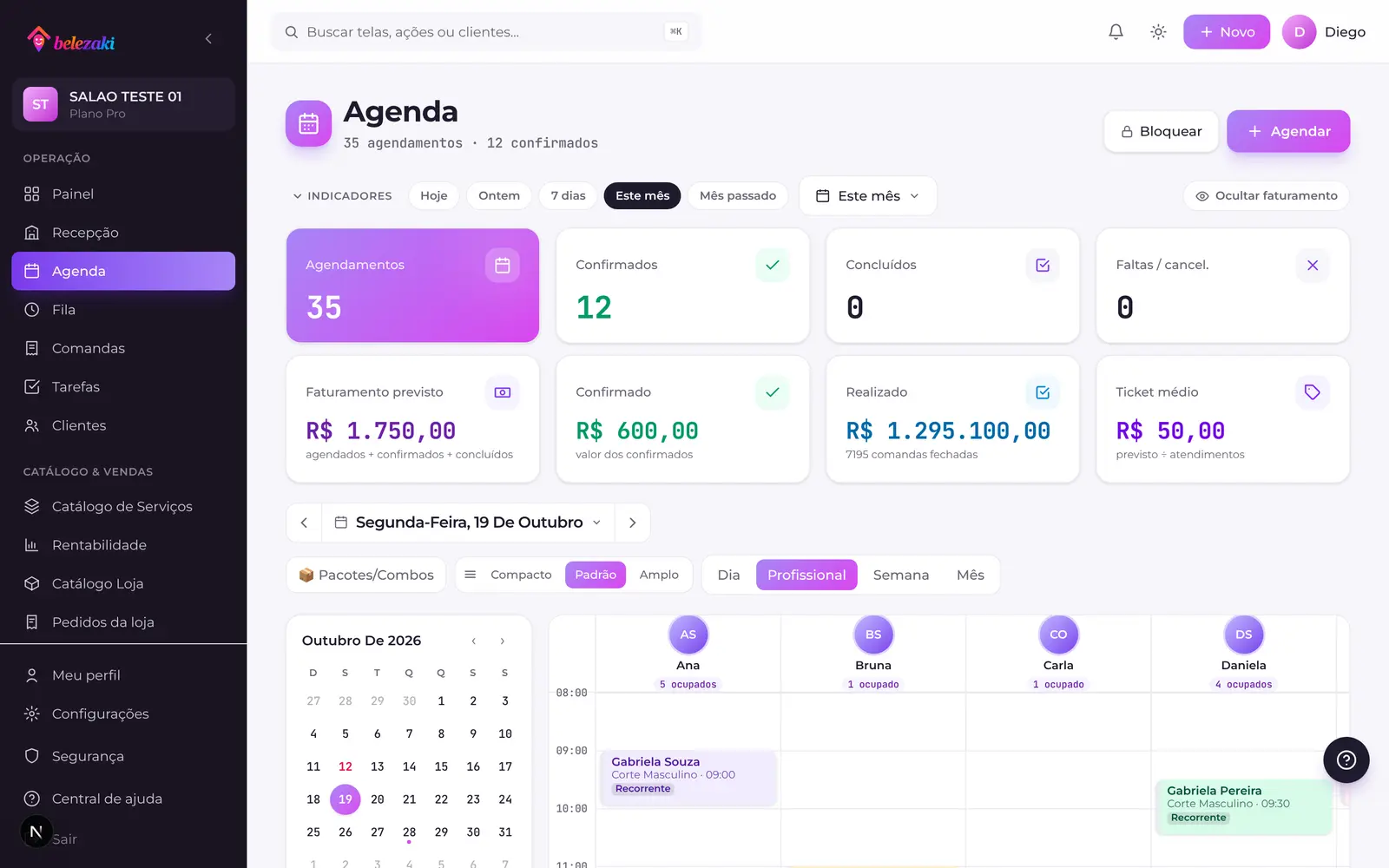Open Recepção from the sidebar
This screenshot has height=868, width=1389.
click(123, 233)
